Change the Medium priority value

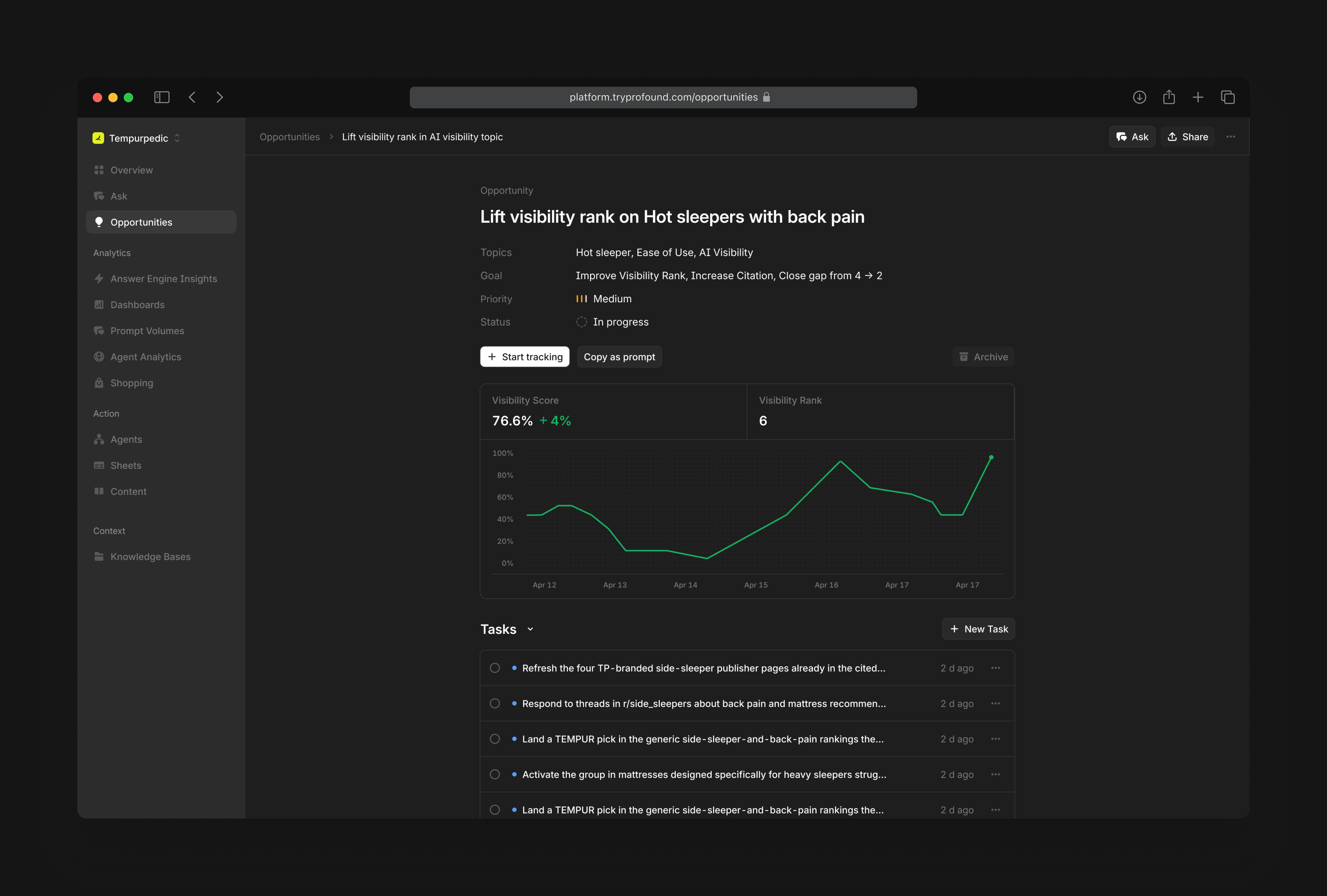[x=604, y=299]
